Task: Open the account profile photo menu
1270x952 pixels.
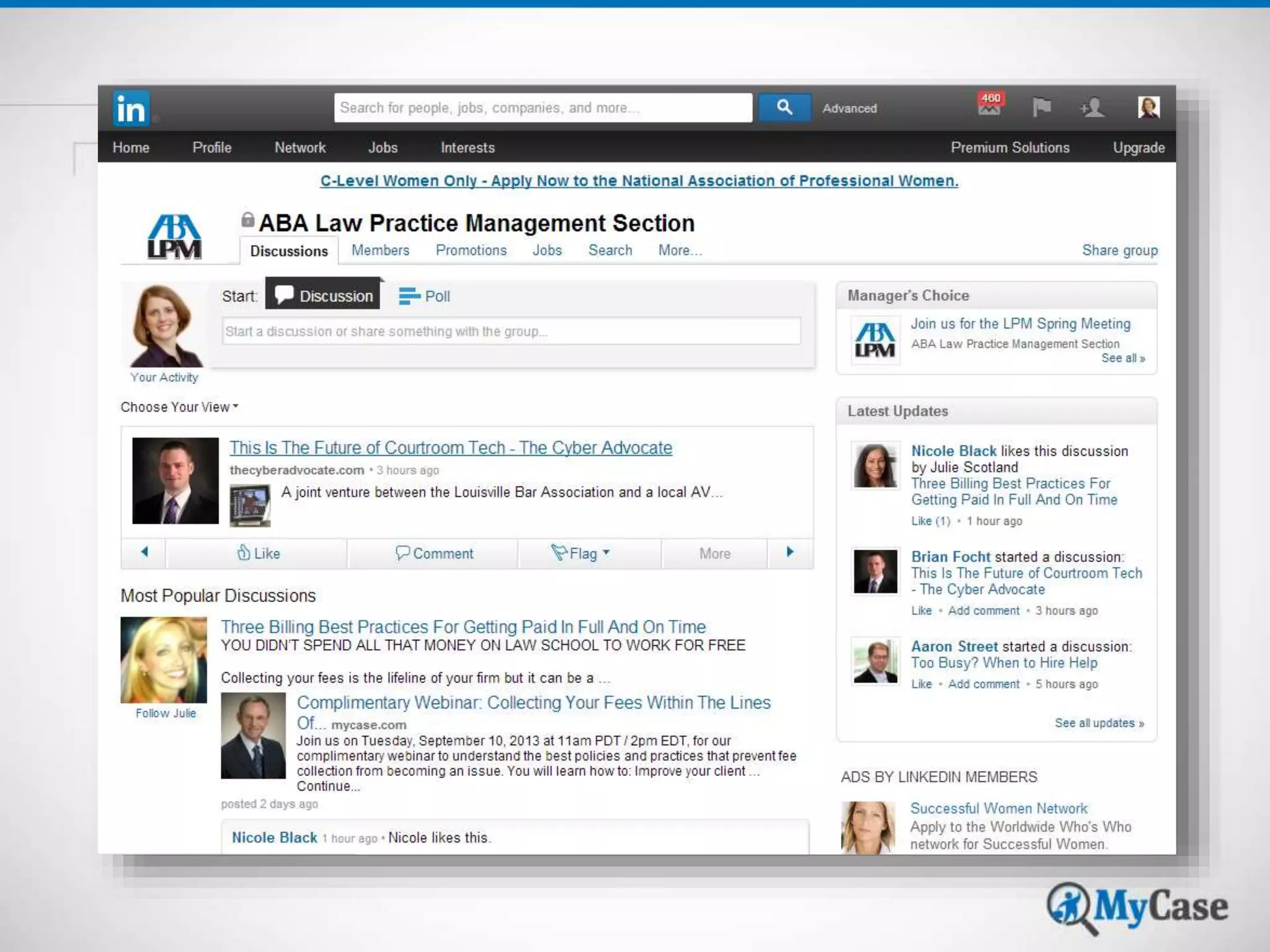Action: click(1148, 107)
